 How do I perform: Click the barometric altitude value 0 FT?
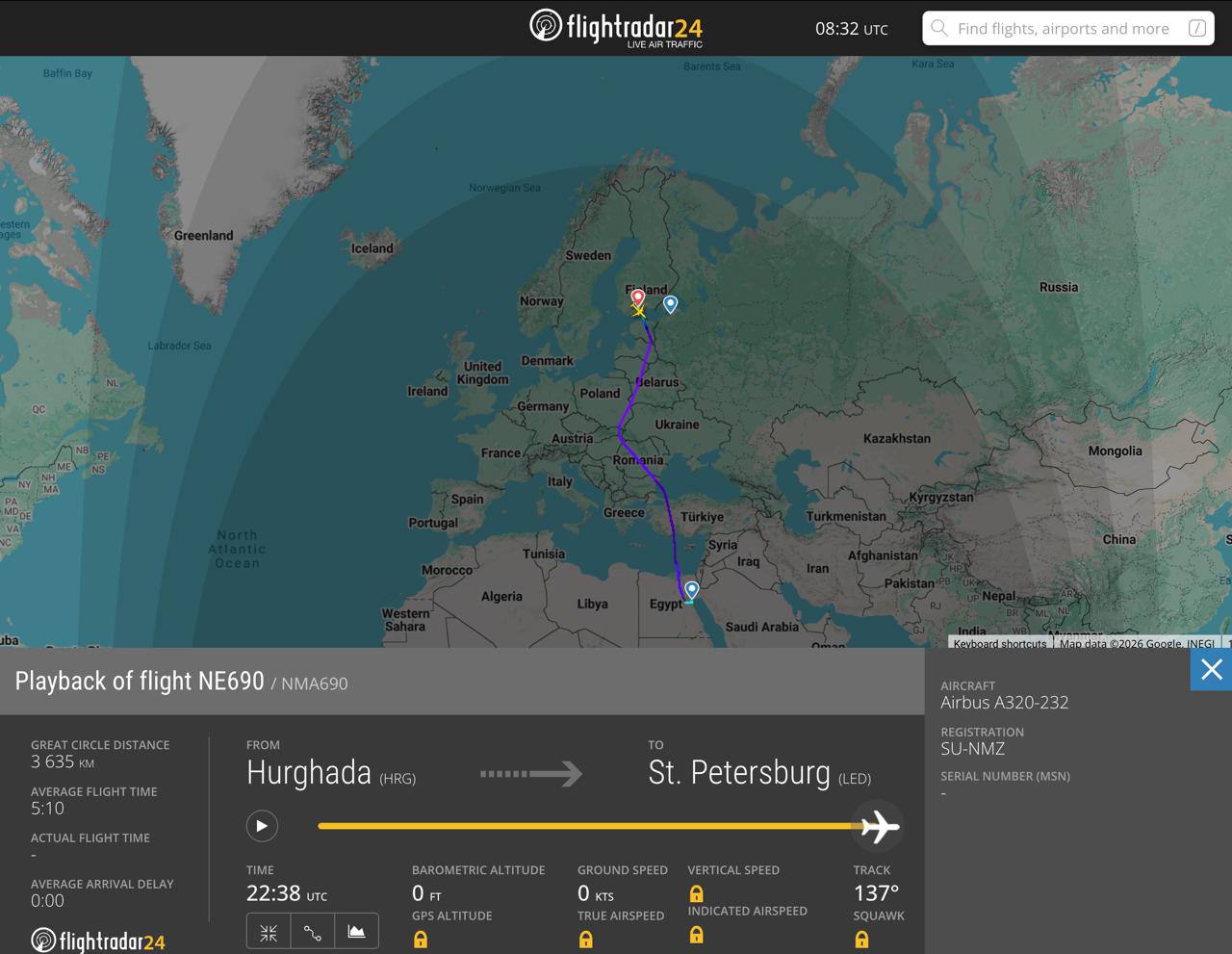426,893
